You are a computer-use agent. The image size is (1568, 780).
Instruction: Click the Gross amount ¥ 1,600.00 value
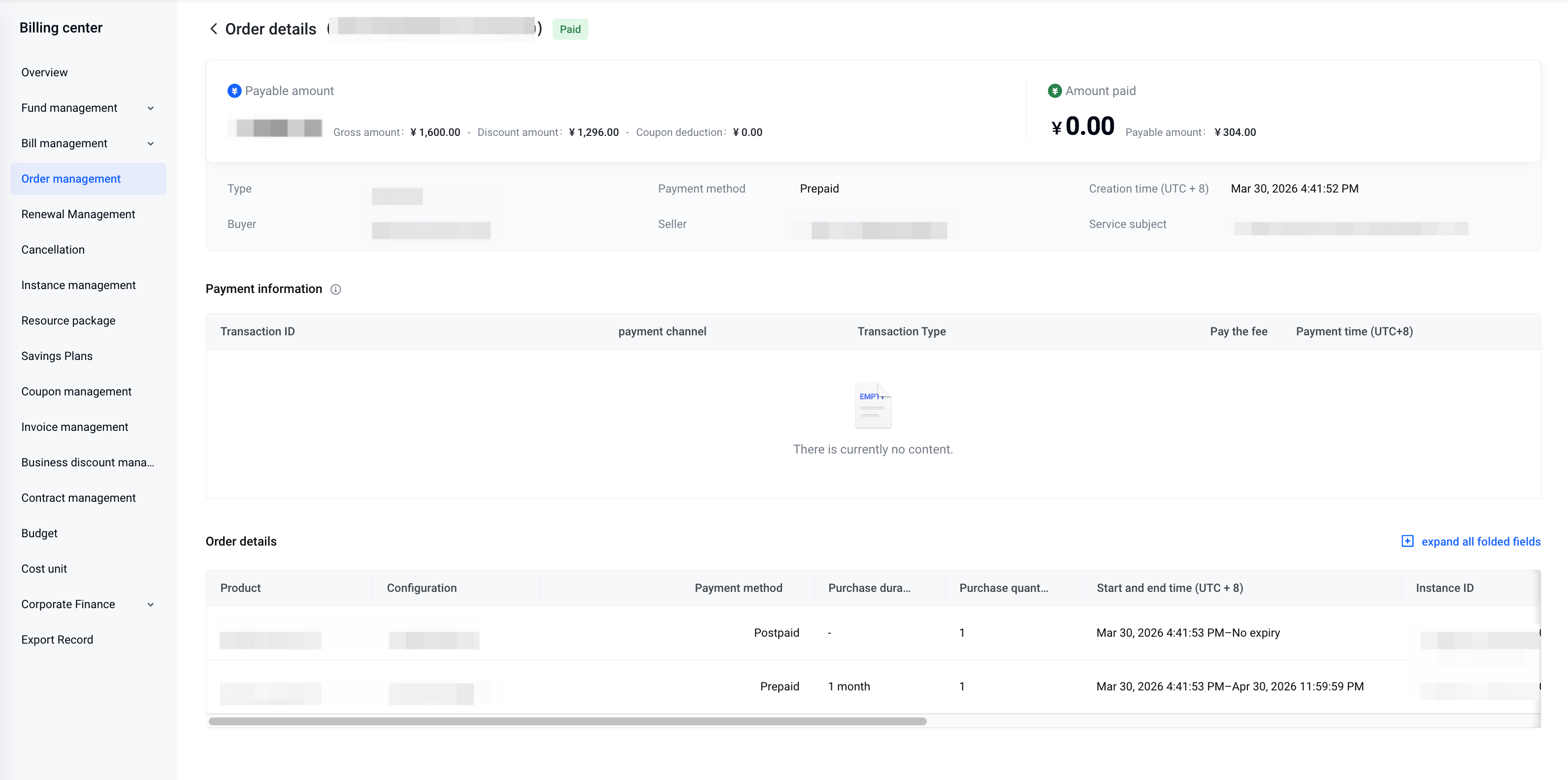(435, 132)
